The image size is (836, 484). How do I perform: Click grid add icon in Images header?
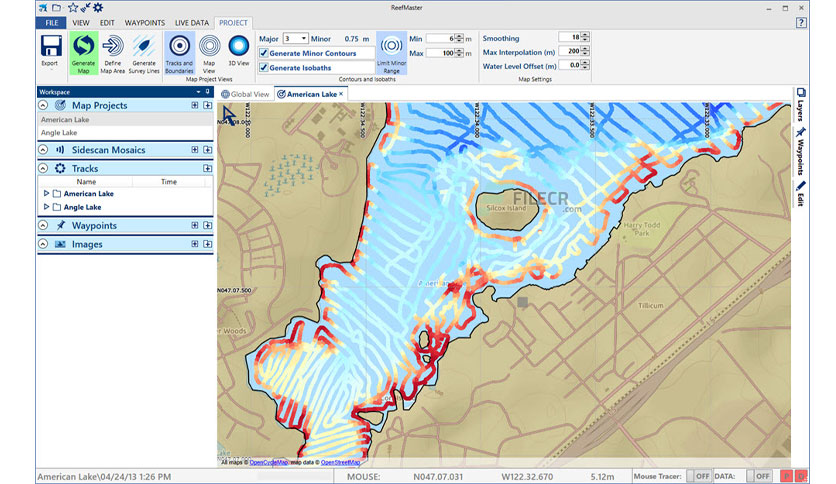(x=195, y=244)
